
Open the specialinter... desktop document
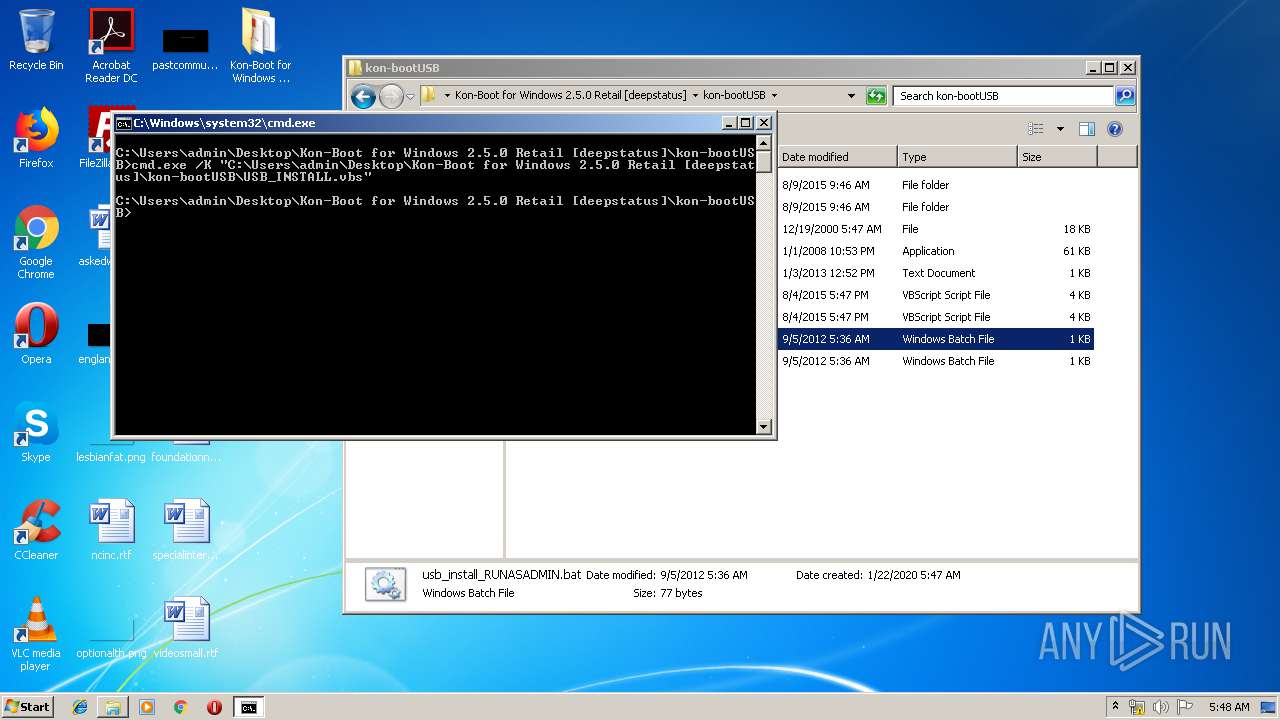click(x=186, y=531)
